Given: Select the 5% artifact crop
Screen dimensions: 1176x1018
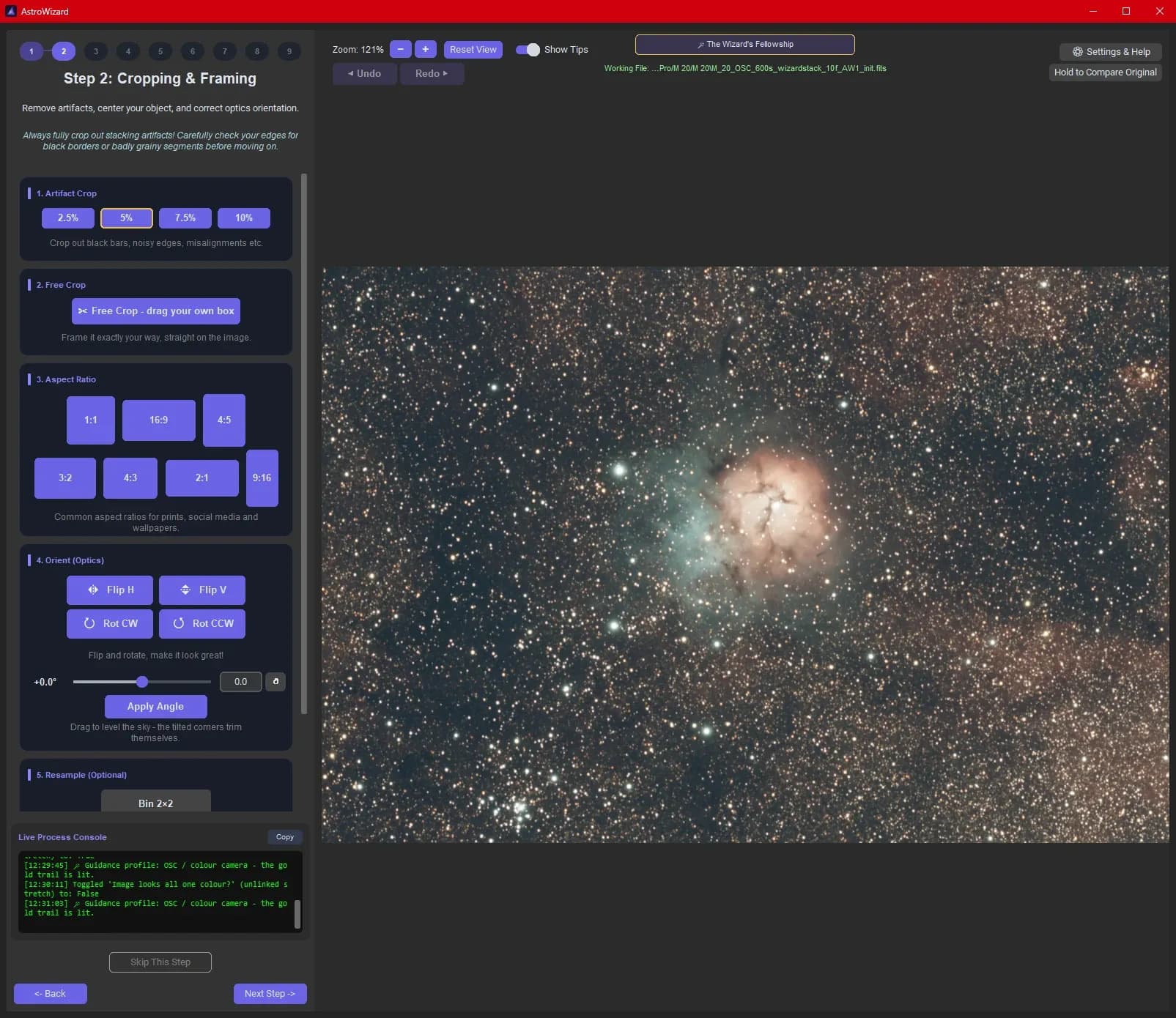Looking at the screenshot, I should [x=127, y=218].
